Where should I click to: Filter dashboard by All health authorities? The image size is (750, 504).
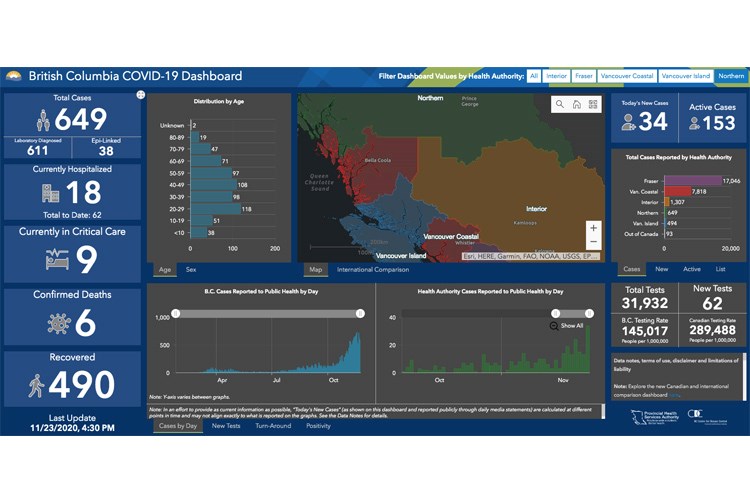click(534, 76)
